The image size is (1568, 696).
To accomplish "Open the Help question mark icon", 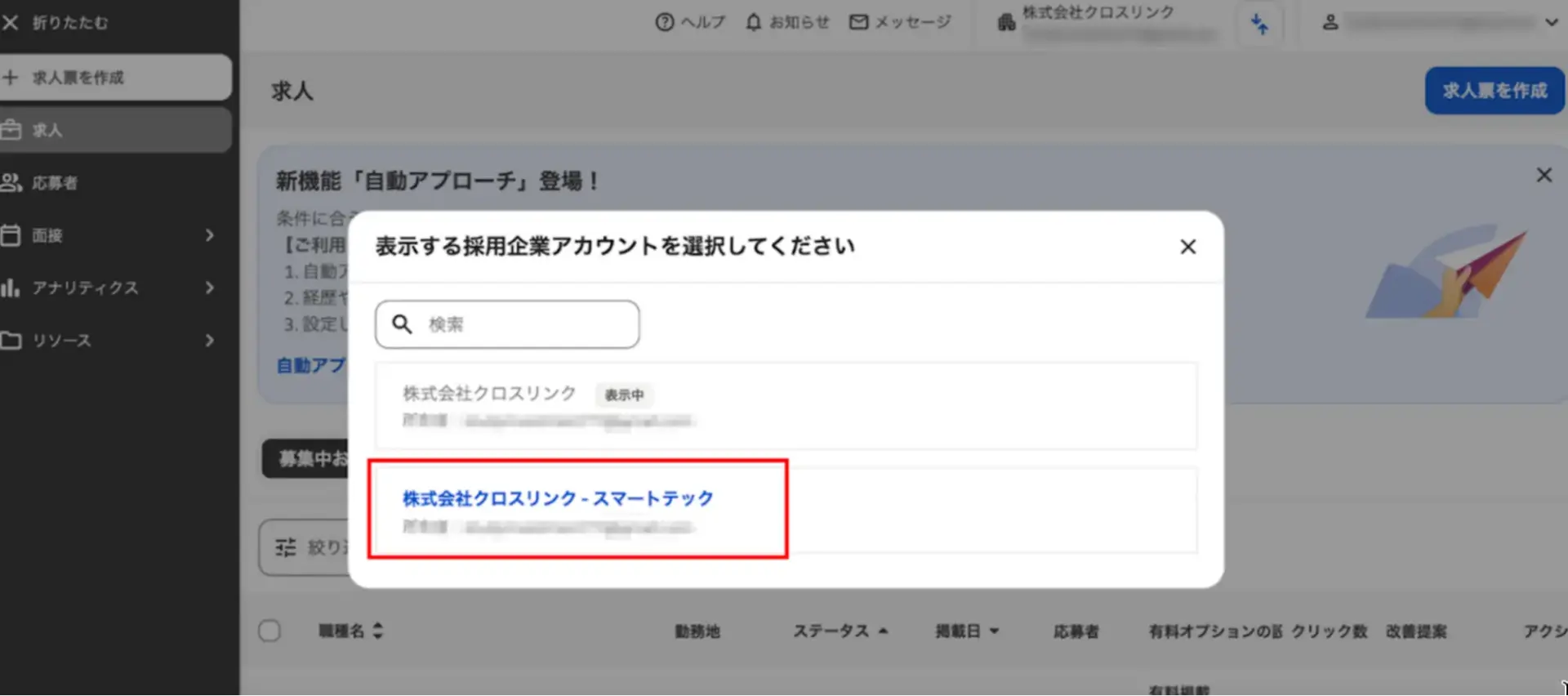I will [x=665, y=22].
